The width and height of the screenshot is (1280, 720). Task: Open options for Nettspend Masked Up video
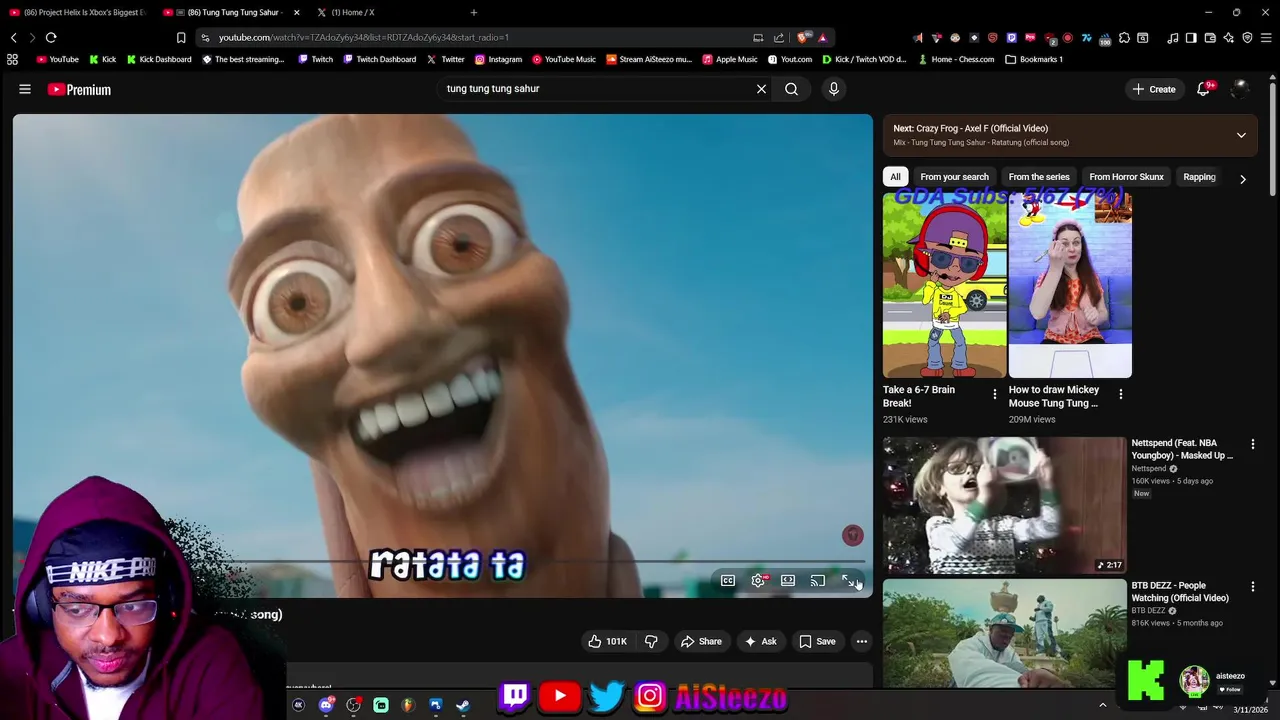click(x=1252, y=444)
